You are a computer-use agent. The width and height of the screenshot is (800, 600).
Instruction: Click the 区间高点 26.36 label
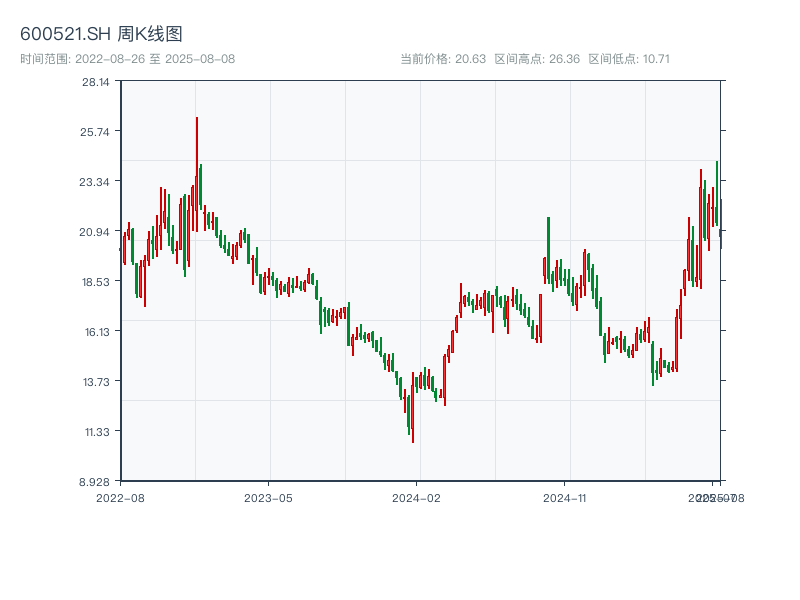click(x=537, y=59)
